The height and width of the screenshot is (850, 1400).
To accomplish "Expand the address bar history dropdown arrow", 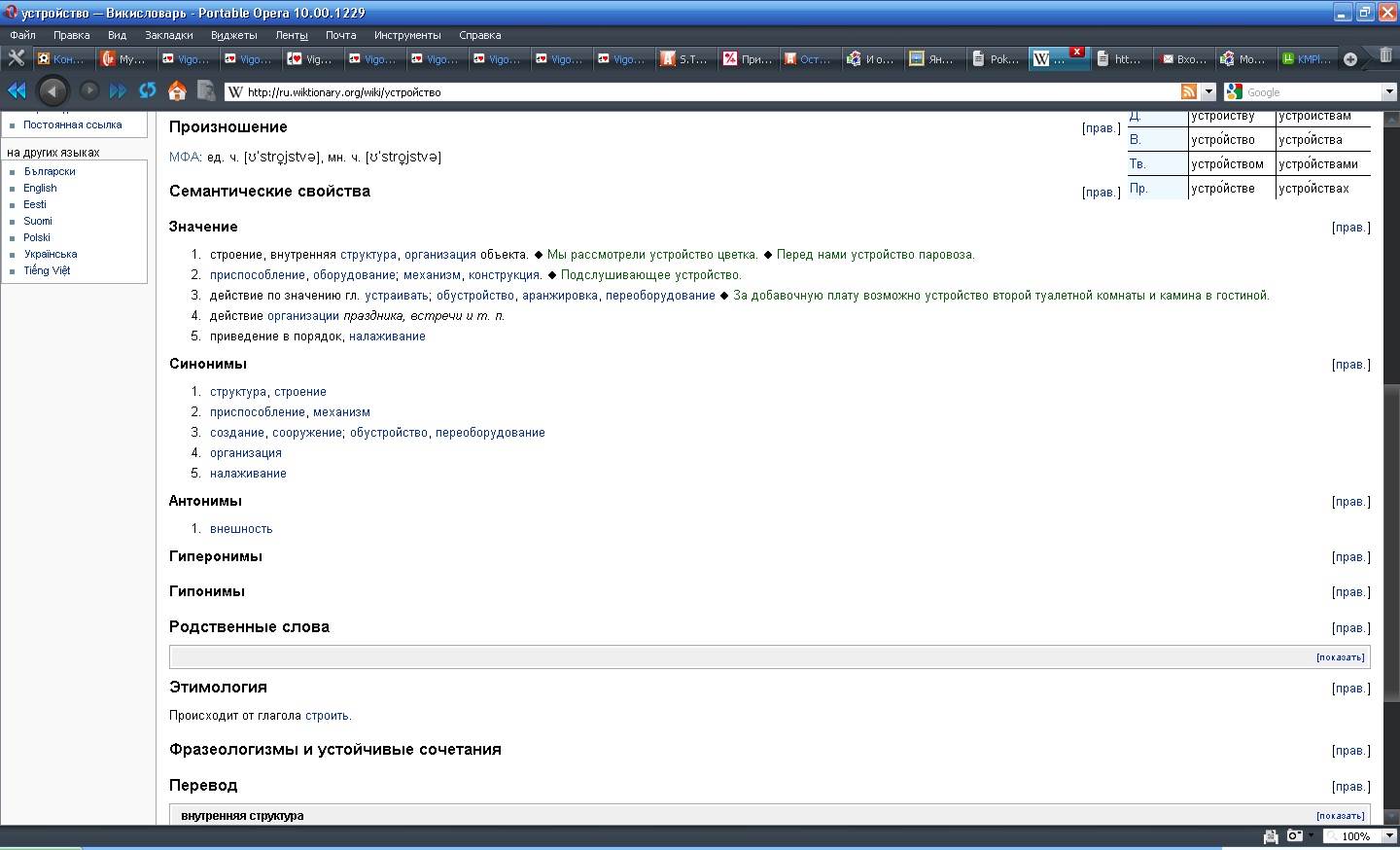I will [x=1208, y=91].
